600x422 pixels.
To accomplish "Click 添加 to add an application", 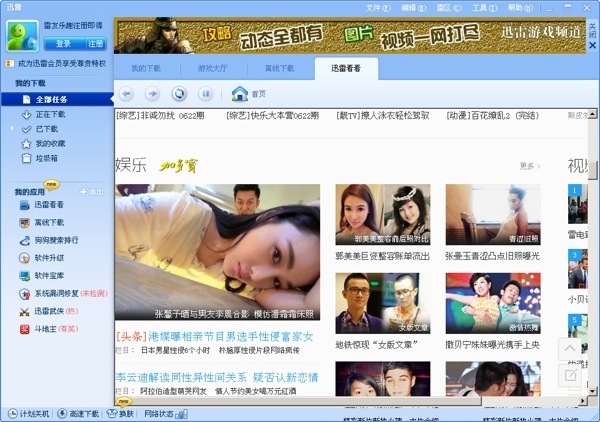I will [91, 192].
